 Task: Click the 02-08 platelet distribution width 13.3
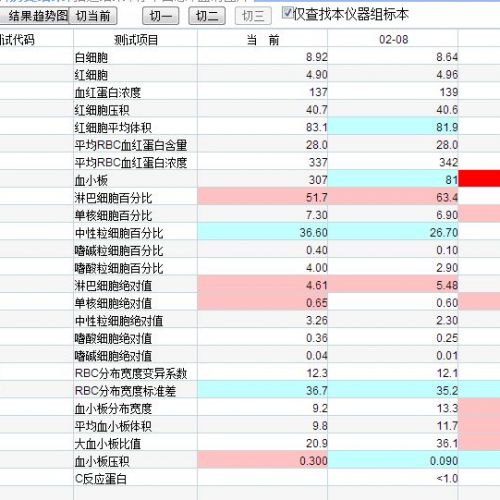(447, 408)
